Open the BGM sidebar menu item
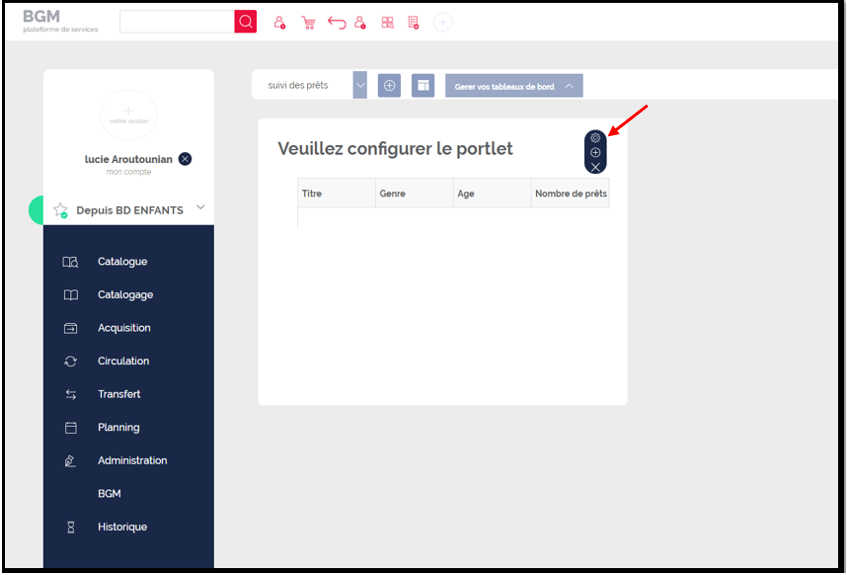The height and width of the screenshot is (575, 847). [x=109, y=494]
